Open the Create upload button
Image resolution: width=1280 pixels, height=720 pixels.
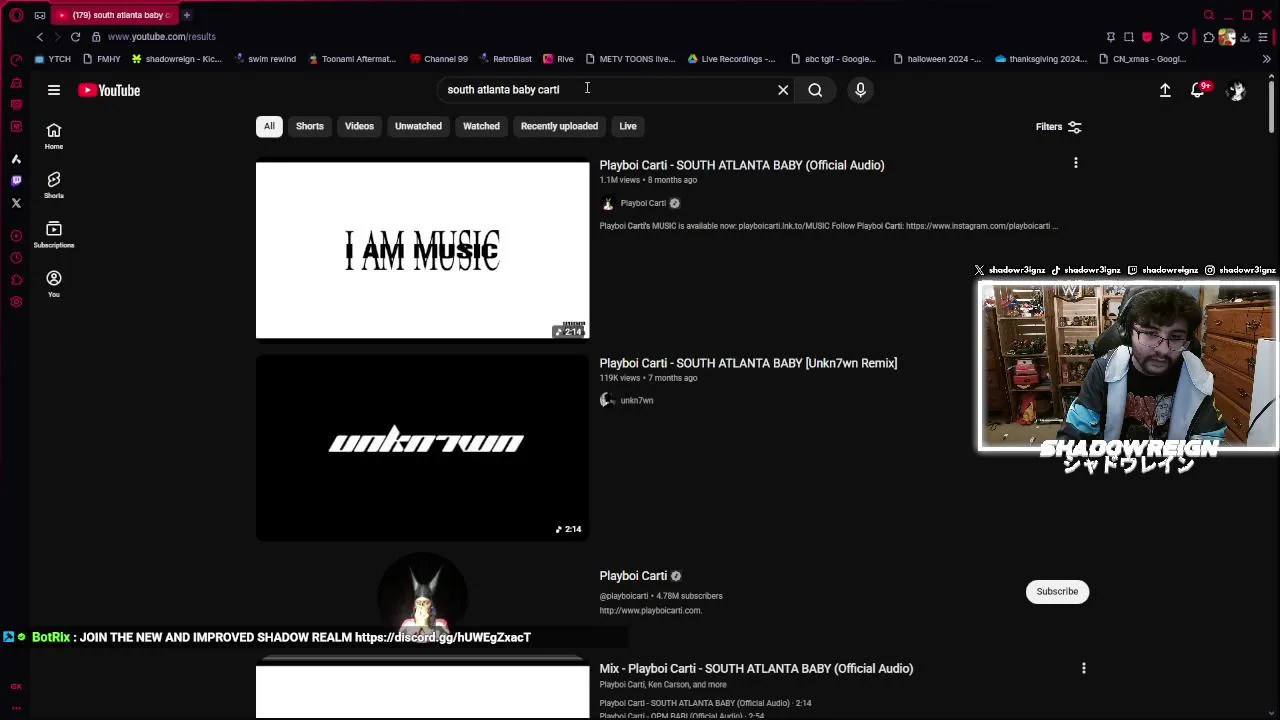click(x=1165, y=90)
